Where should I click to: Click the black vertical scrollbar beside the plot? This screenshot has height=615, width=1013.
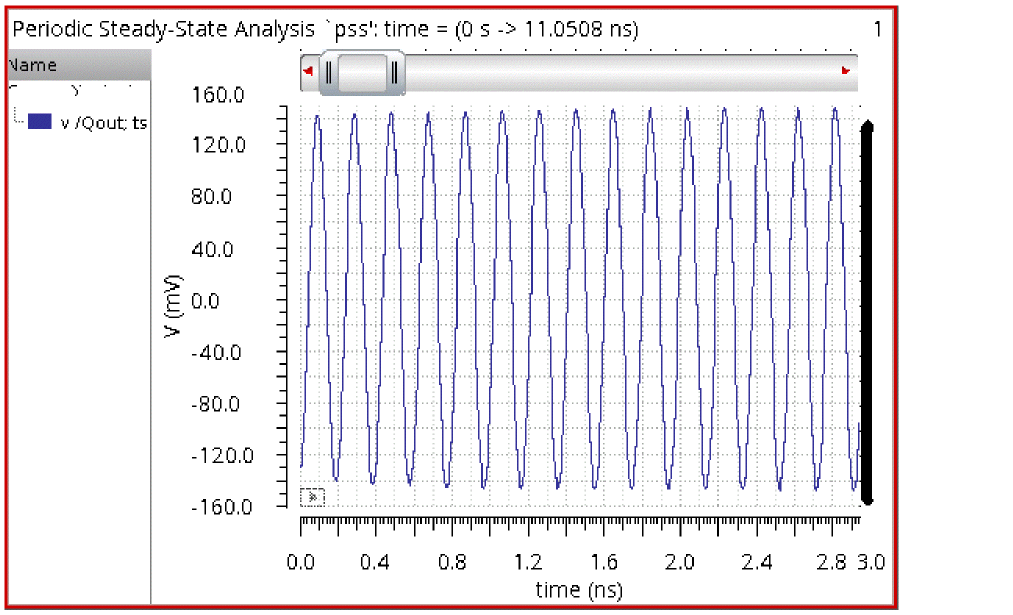point(867,313)
